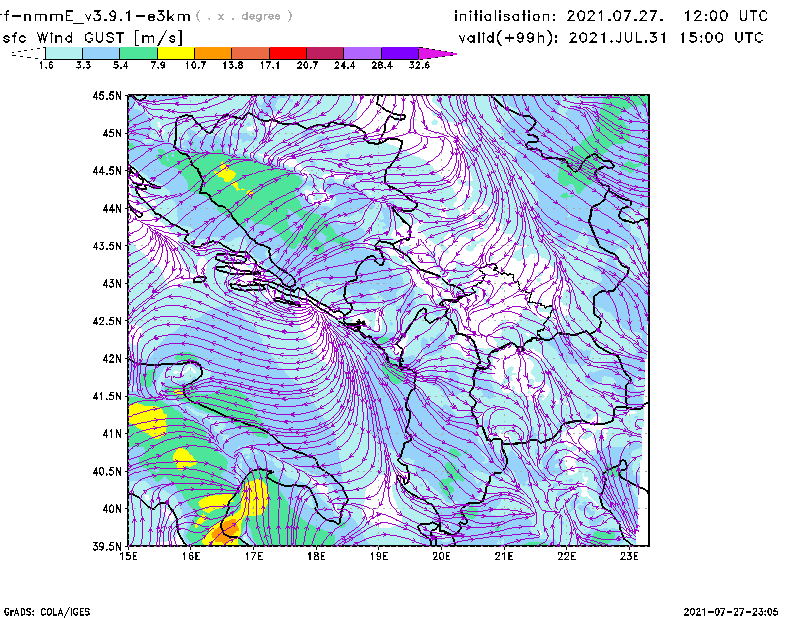Viewport: 800px width, 618px height.
Task: Click the '5.4' legend value
Action: 120,65
